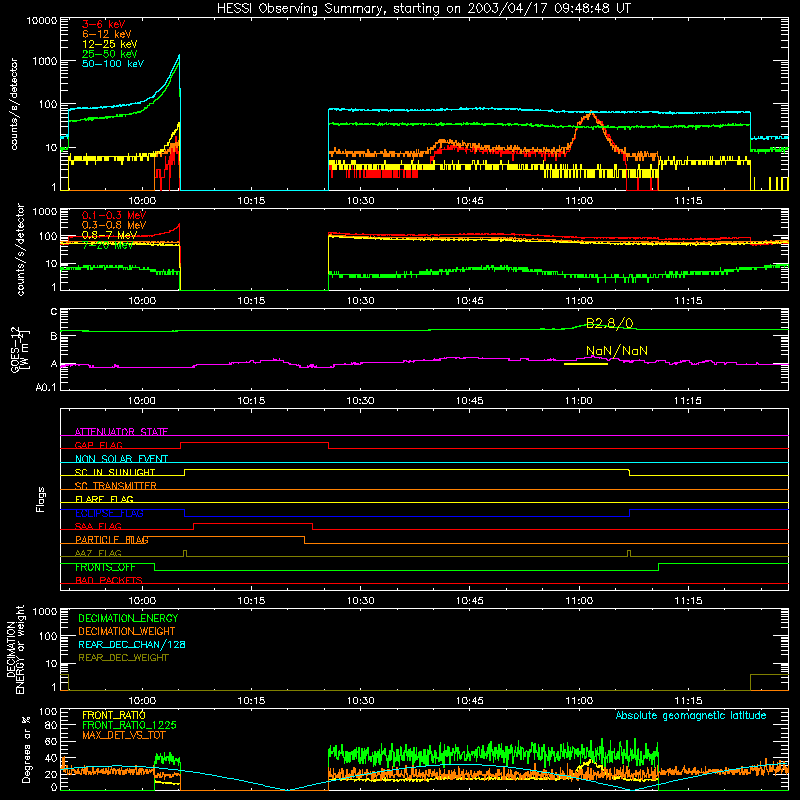Screen dimensions: 800x800
Task: Select the ECLIPSE_FLAG label
Action: 109,513
